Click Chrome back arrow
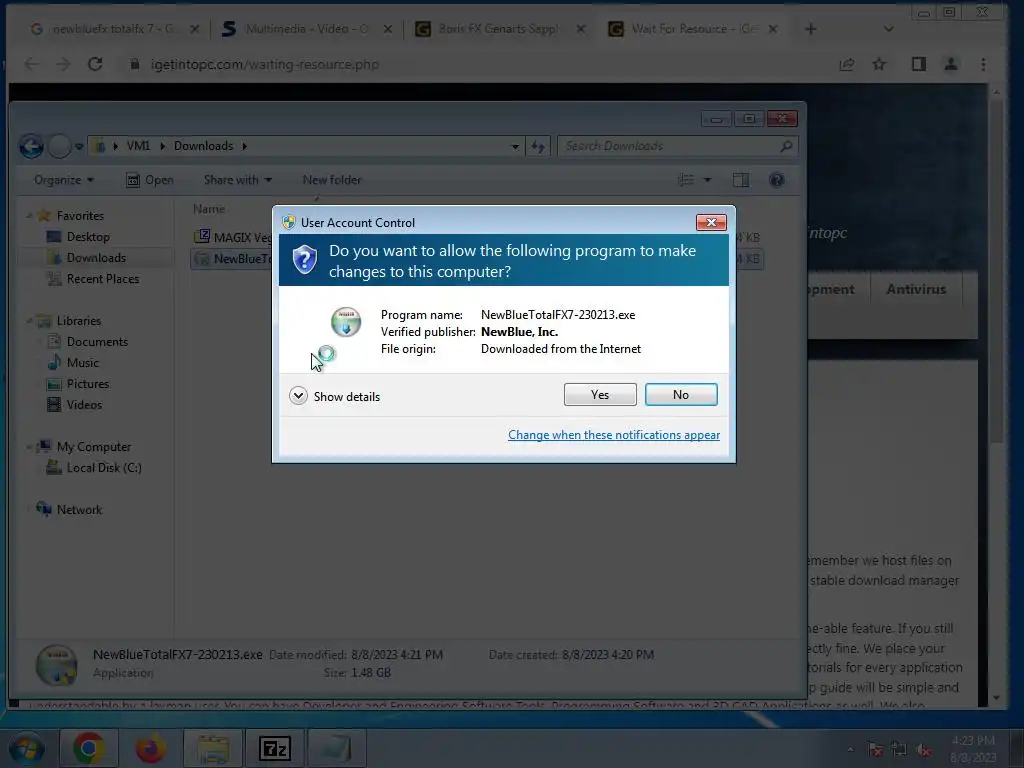1024x768 pixels. tap(31, 65)
